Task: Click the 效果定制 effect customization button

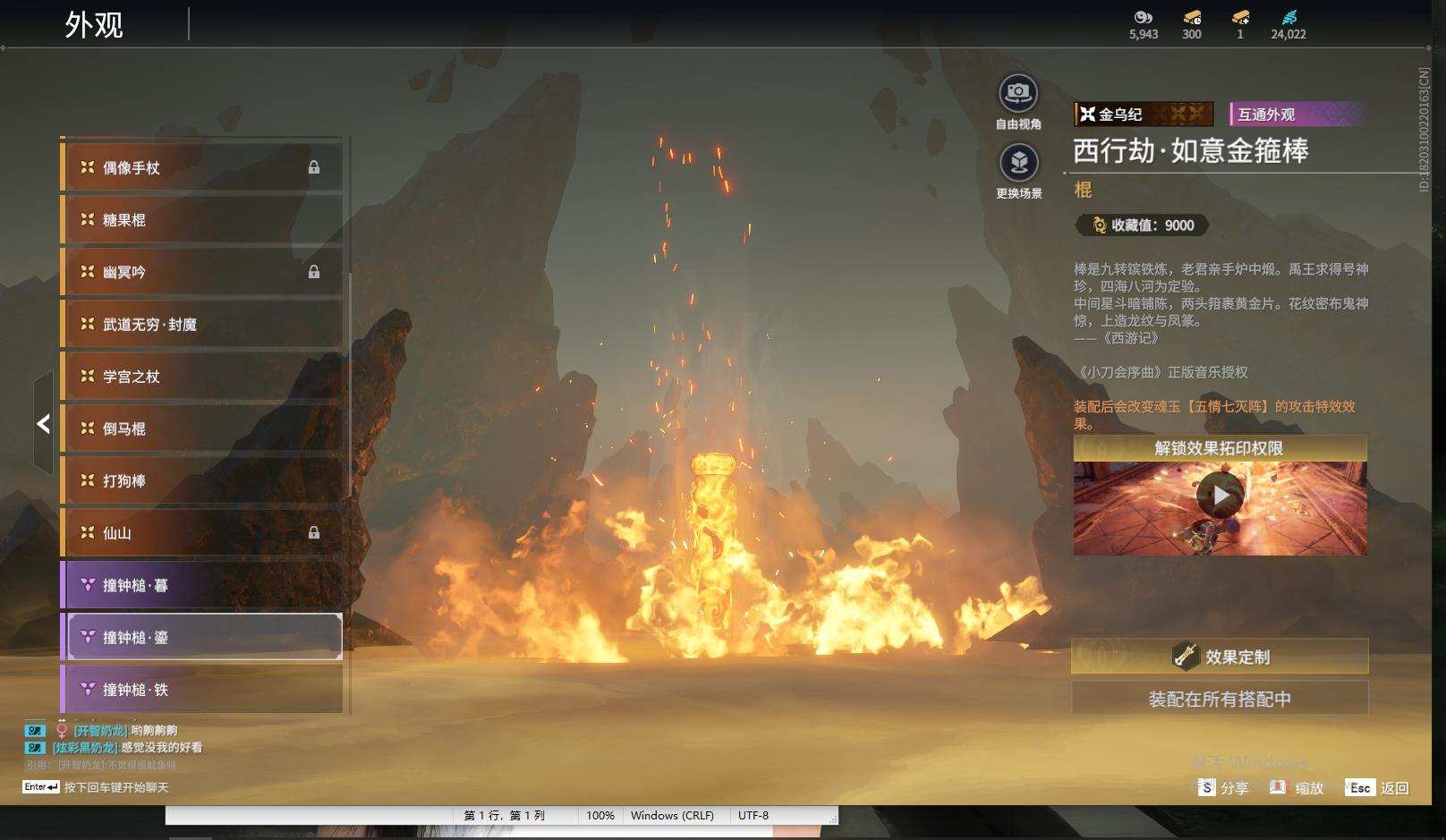Action: pyautogui.click(x=1220, y=657)
